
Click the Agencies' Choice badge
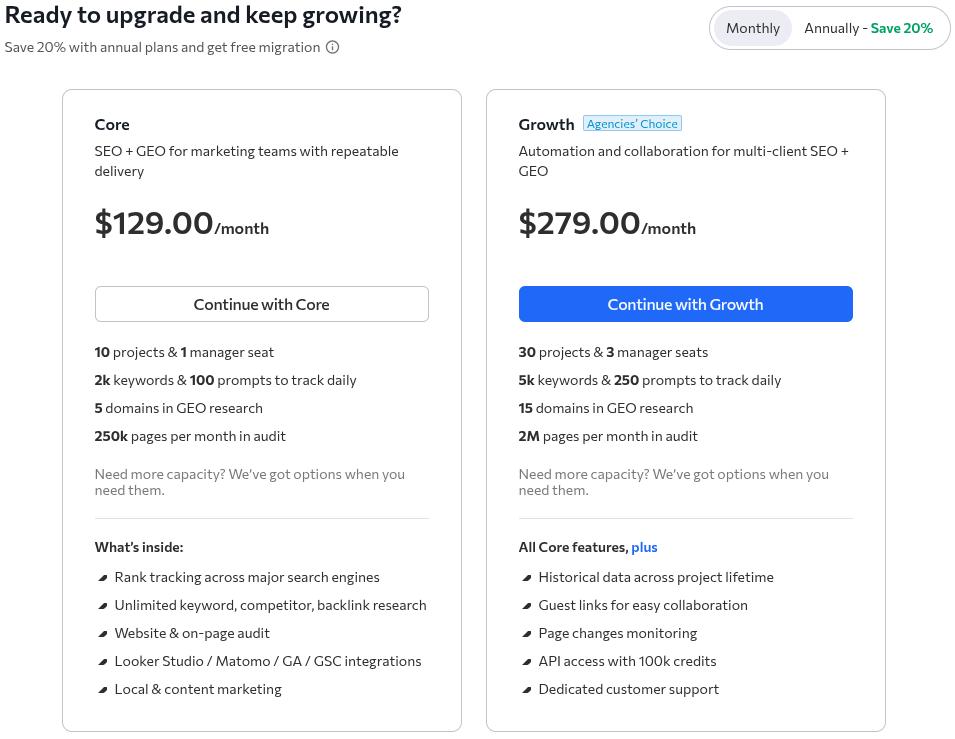(632, 123)
